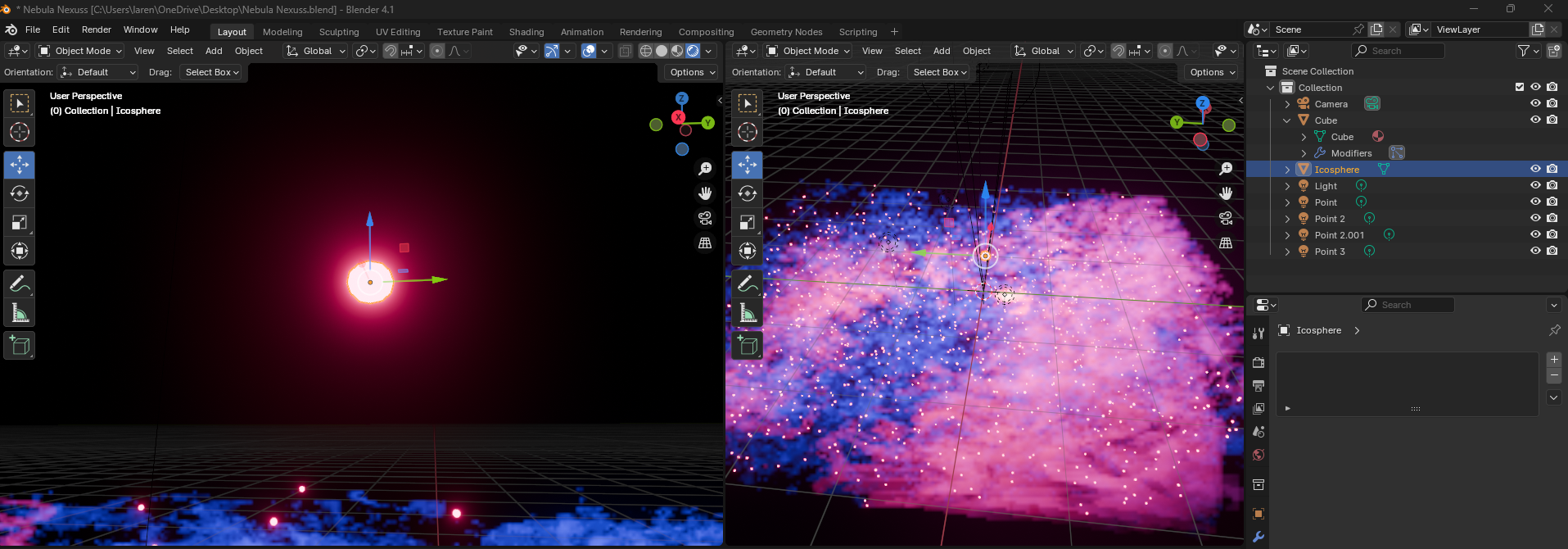This screenshot has width=1568, height=549.
Task: Click the Add Cube tool in left viewport
Action: tap(20, 345)
